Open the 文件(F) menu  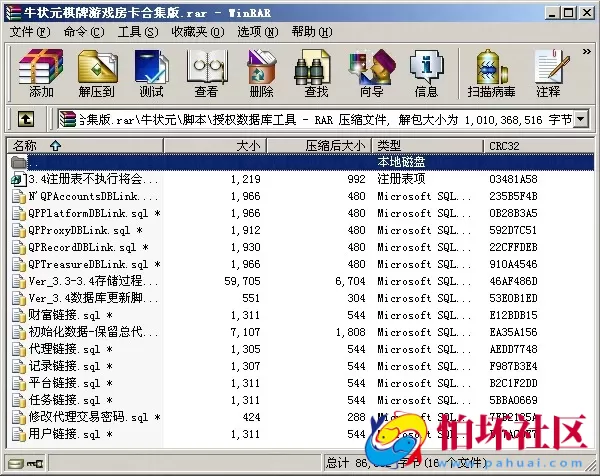pos(29,32)
